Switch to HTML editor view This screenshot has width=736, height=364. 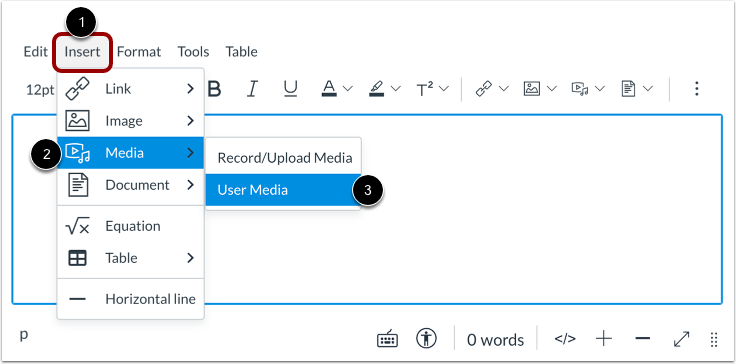tap(565, 339)
